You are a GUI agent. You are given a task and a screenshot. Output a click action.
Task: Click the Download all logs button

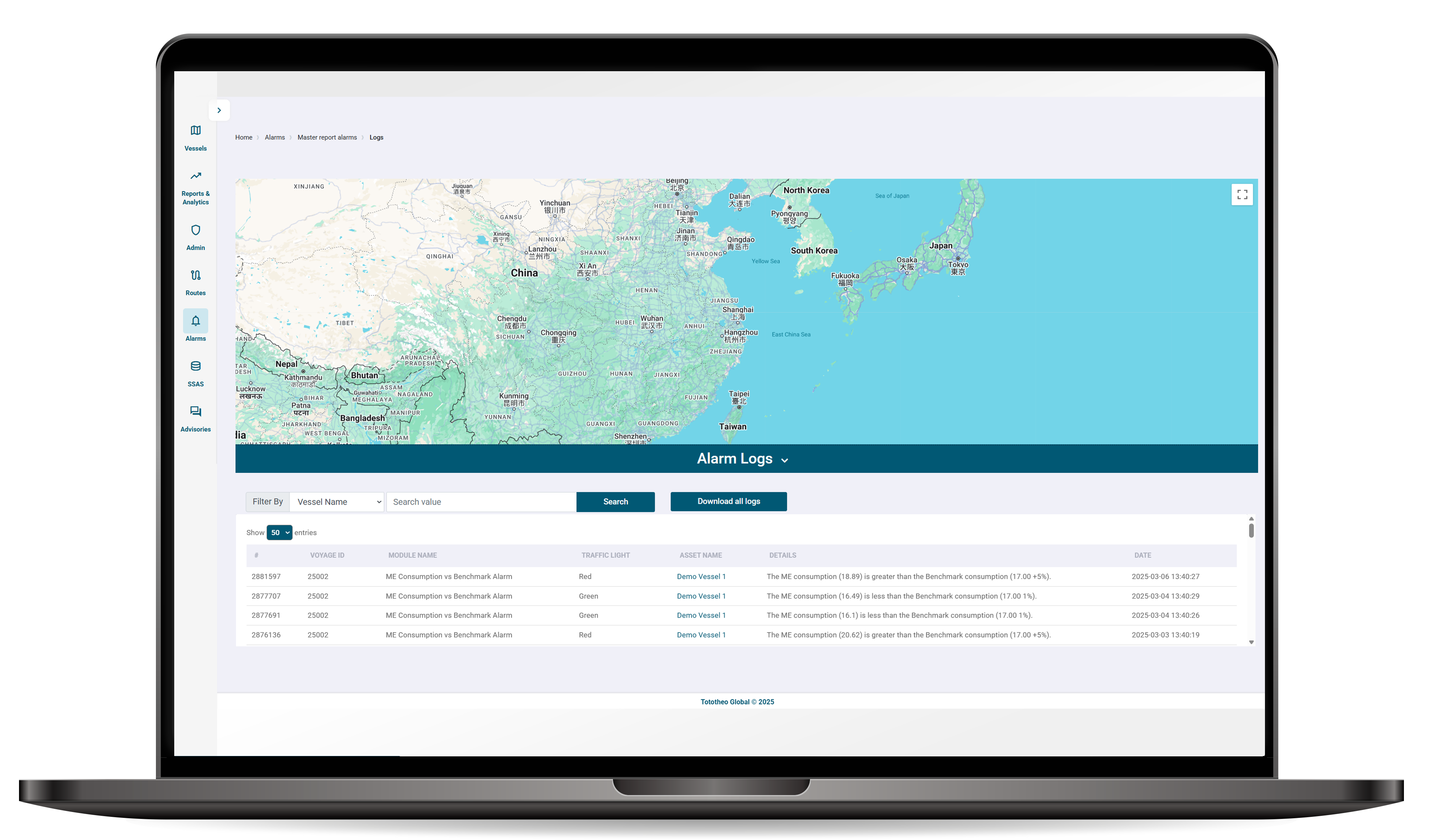728,501
